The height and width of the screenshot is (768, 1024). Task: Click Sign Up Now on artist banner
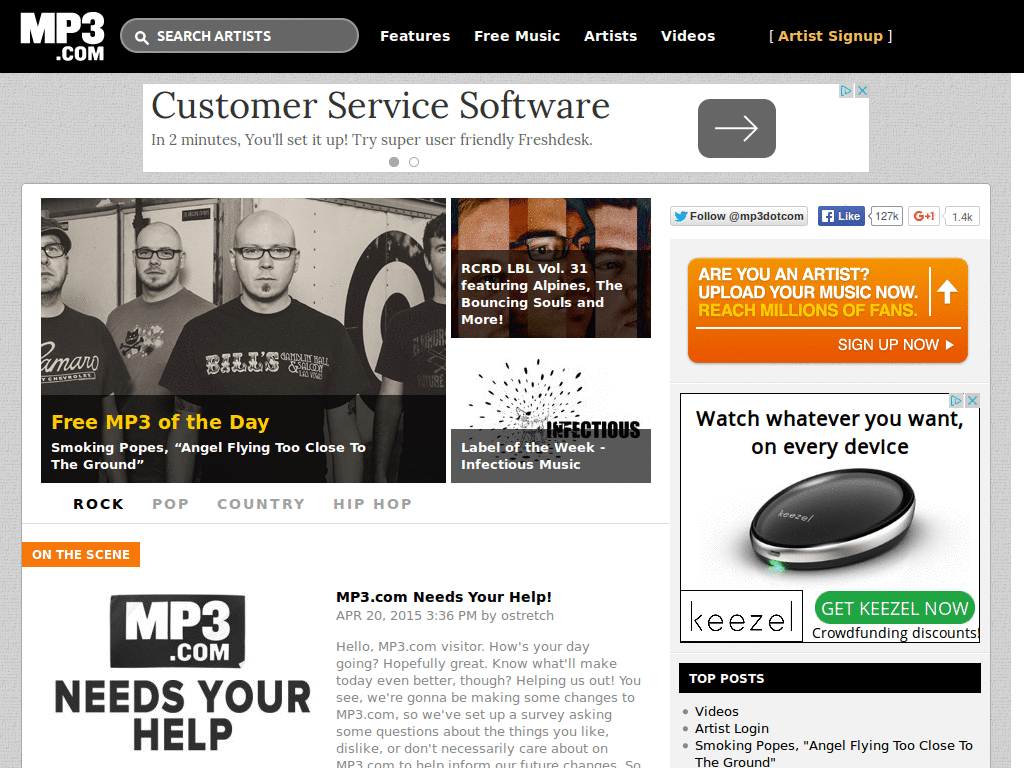coord(895,345)
